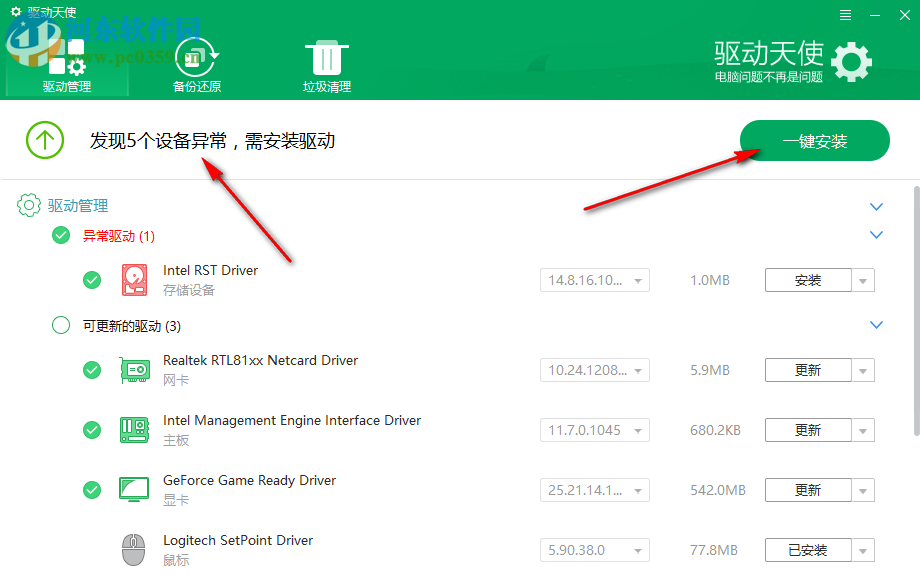Image resolution: width=920 pixels, height=580 pixels.
Task: Click the 驱动天使 gear logo
Action: coord(851,61)
